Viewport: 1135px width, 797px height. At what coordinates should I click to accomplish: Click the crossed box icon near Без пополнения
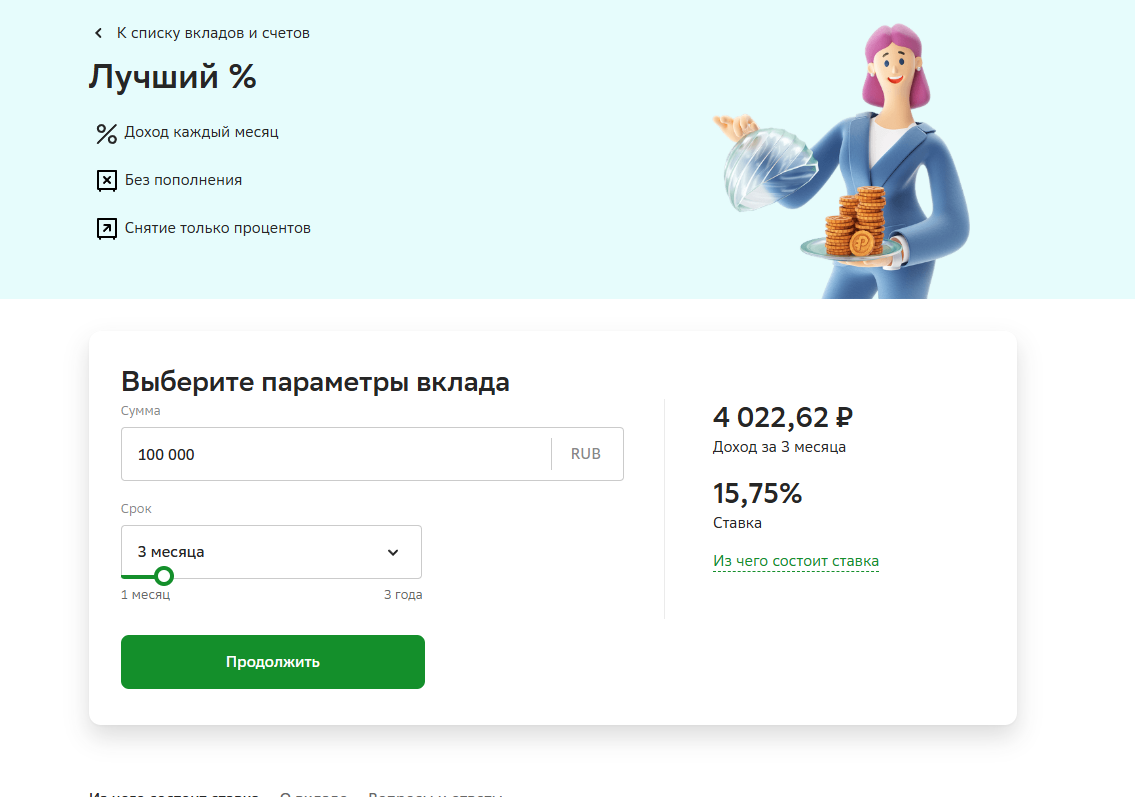click(106, 180)
